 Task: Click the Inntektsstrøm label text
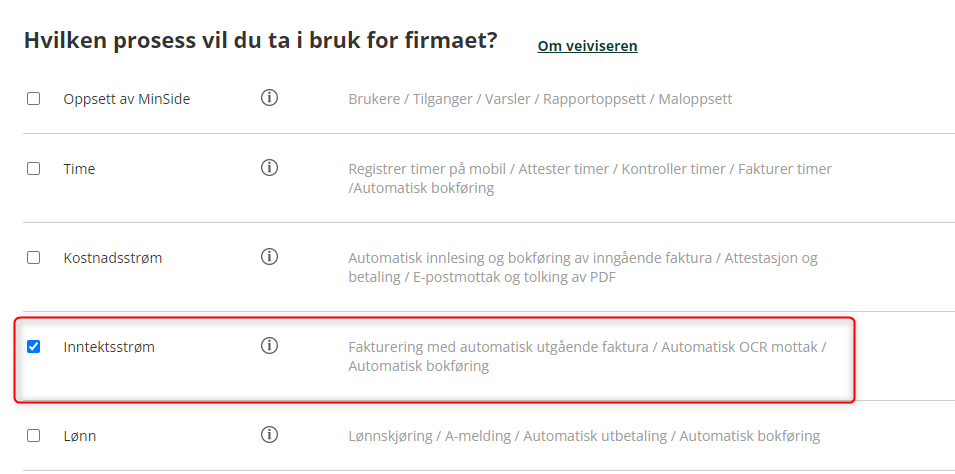point(109,347)
